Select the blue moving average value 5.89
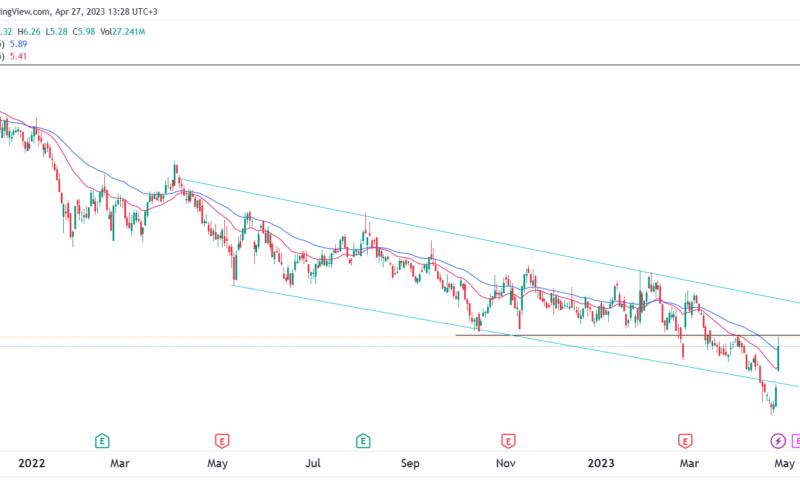Image resolution: width=800 pixels, height=503 pixels. coord(18,44)
